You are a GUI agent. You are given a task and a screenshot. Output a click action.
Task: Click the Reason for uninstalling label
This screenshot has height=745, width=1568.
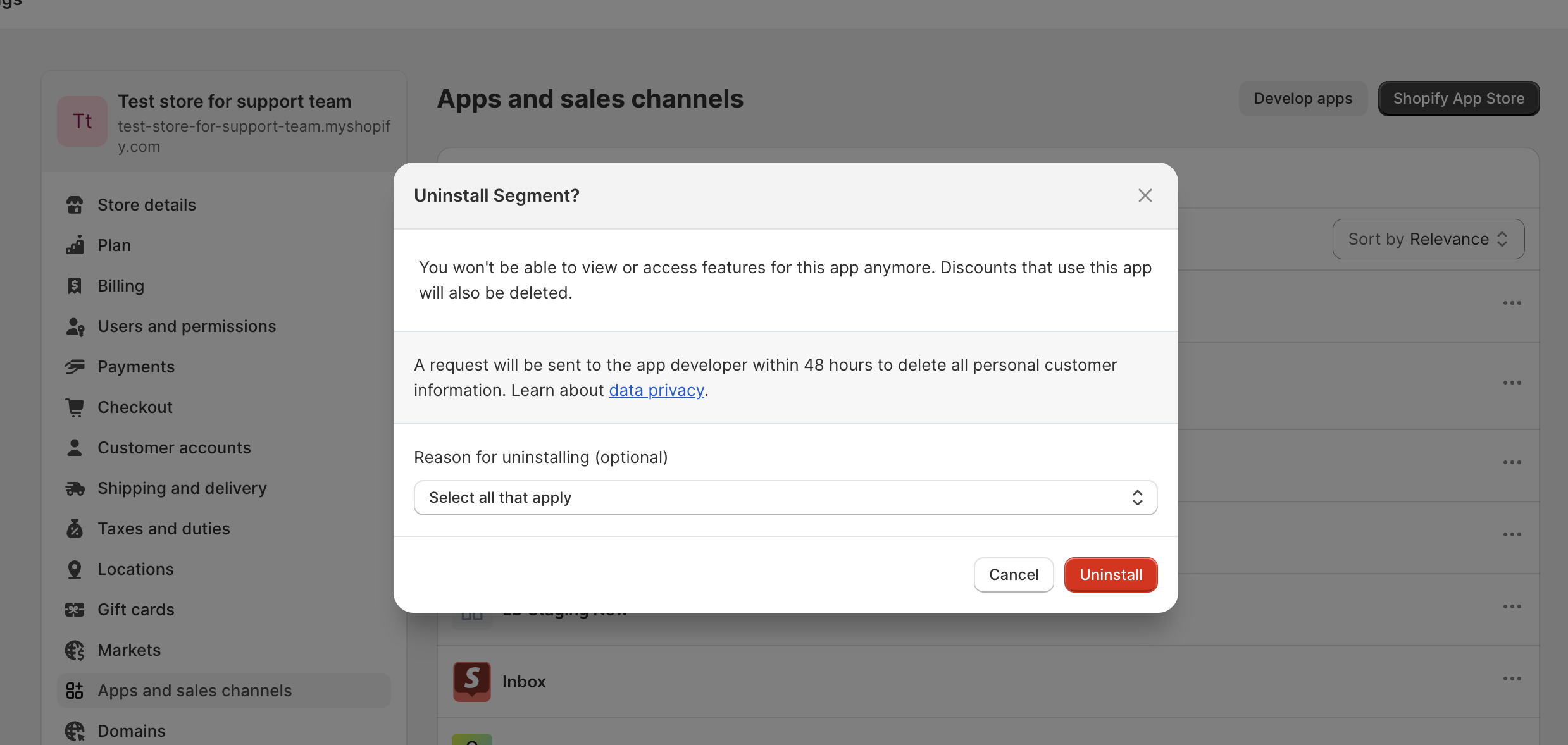pyautogui.click(x=541, y=457)
